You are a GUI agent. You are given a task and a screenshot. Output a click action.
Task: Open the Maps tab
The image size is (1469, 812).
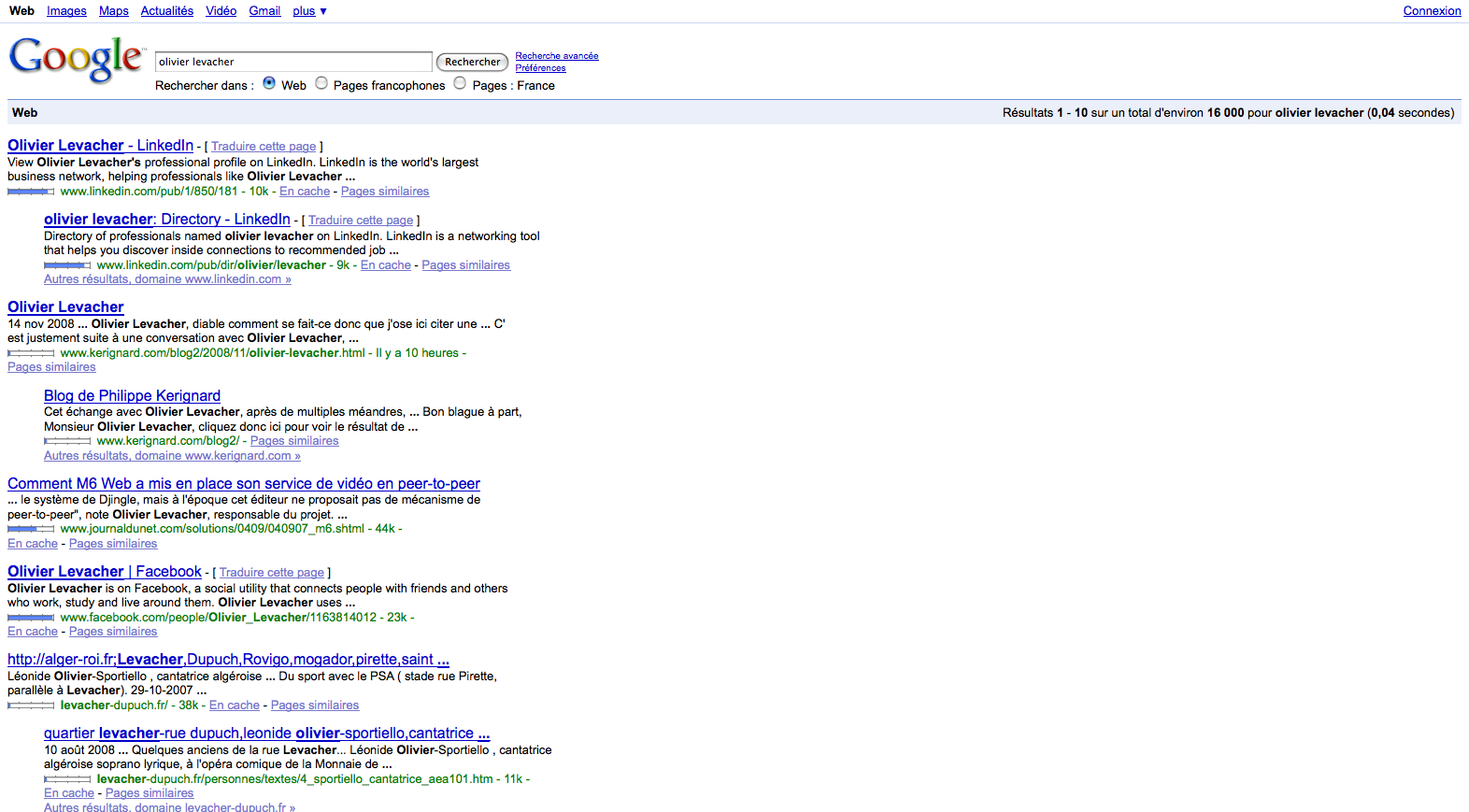pos(114,11)
